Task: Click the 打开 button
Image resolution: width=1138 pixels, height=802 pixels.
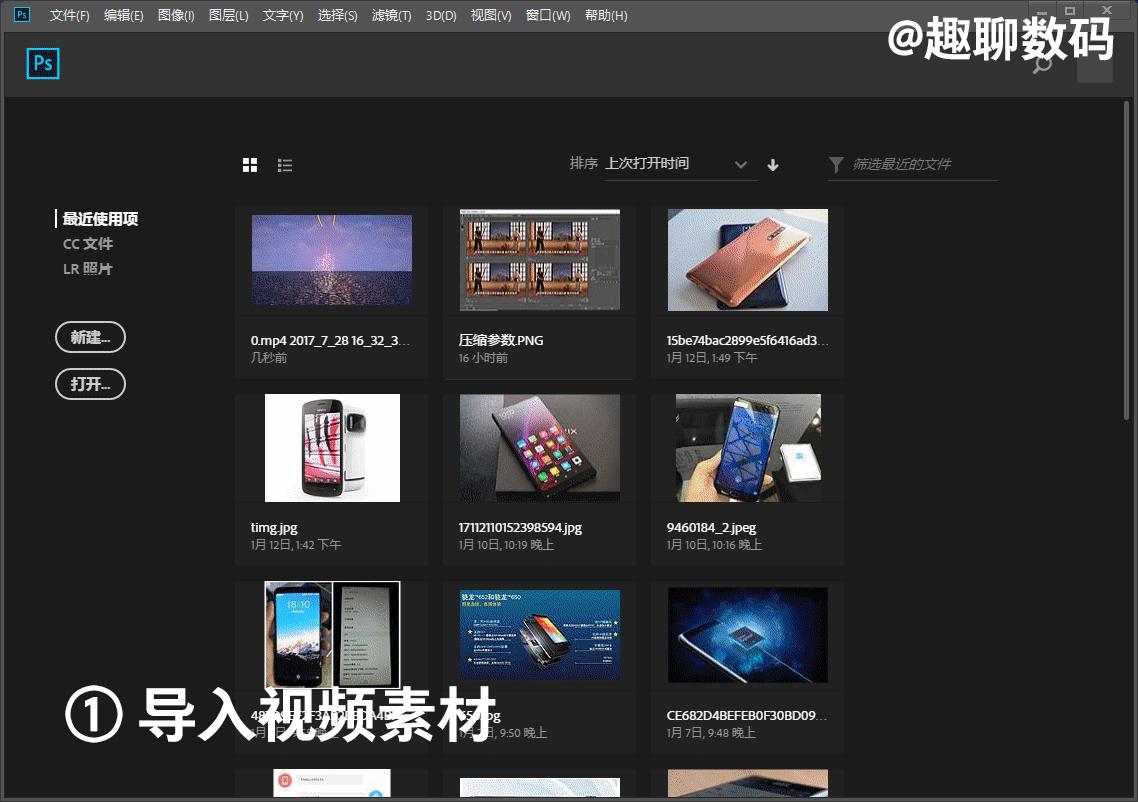Action: (90, 384)
